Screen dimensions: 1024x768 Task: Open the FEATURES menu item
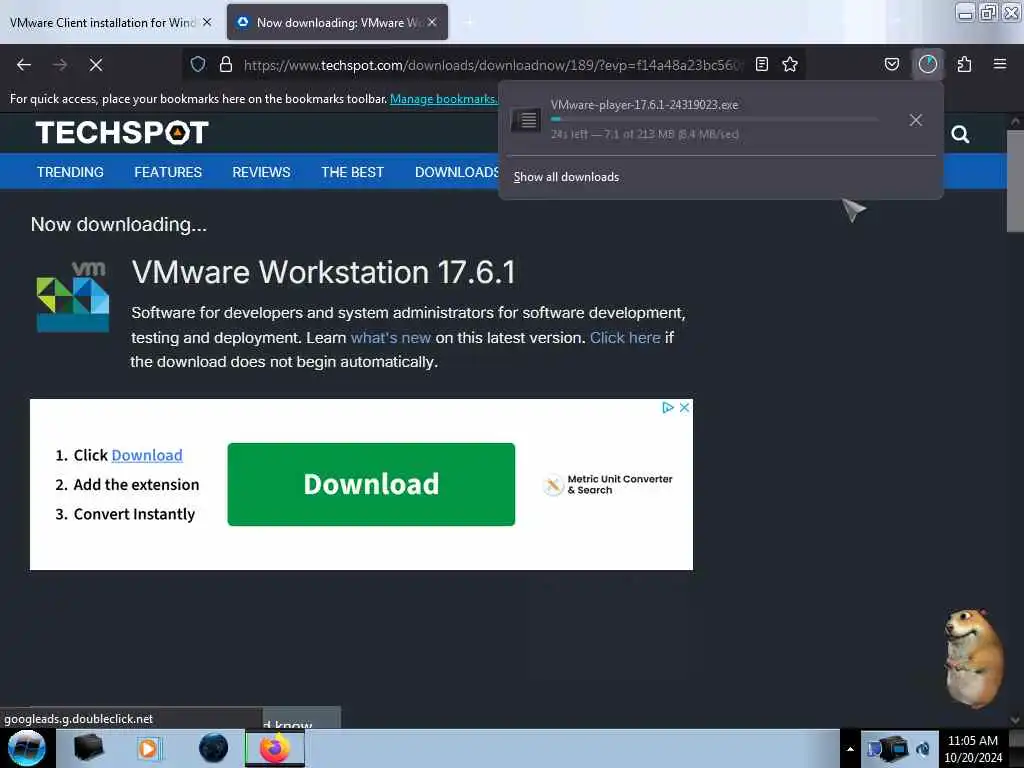(x=168, y=172)
